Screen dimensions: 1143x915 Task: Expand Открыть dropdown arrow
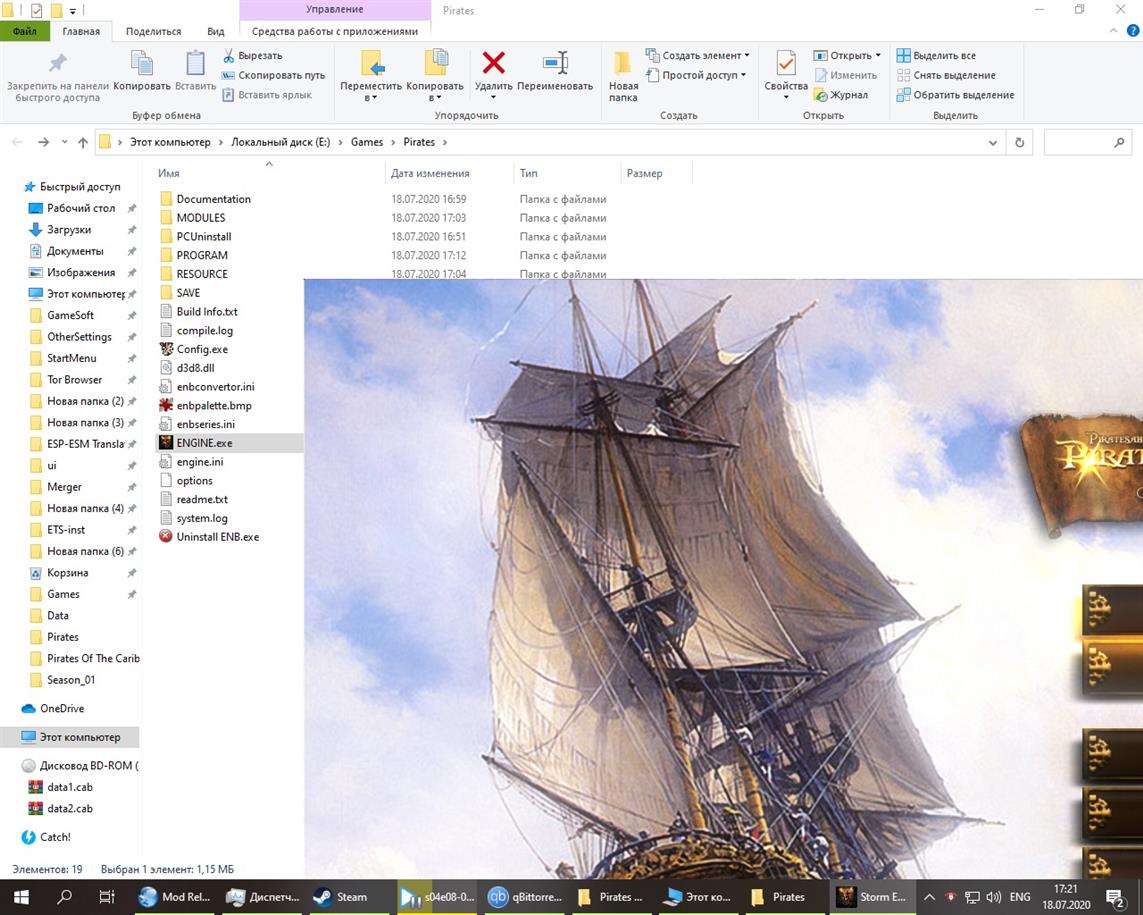pos(878,55)
